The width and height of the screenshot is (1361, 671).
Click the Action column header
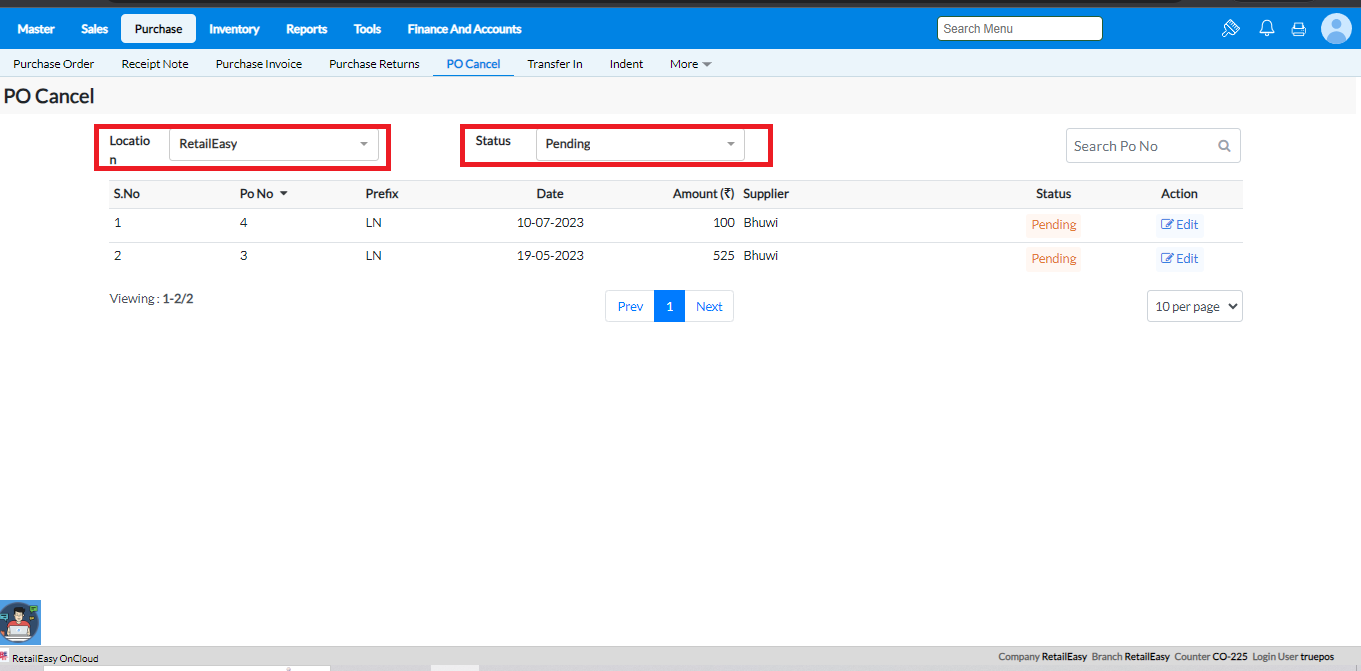click(x=1179, y=194)
